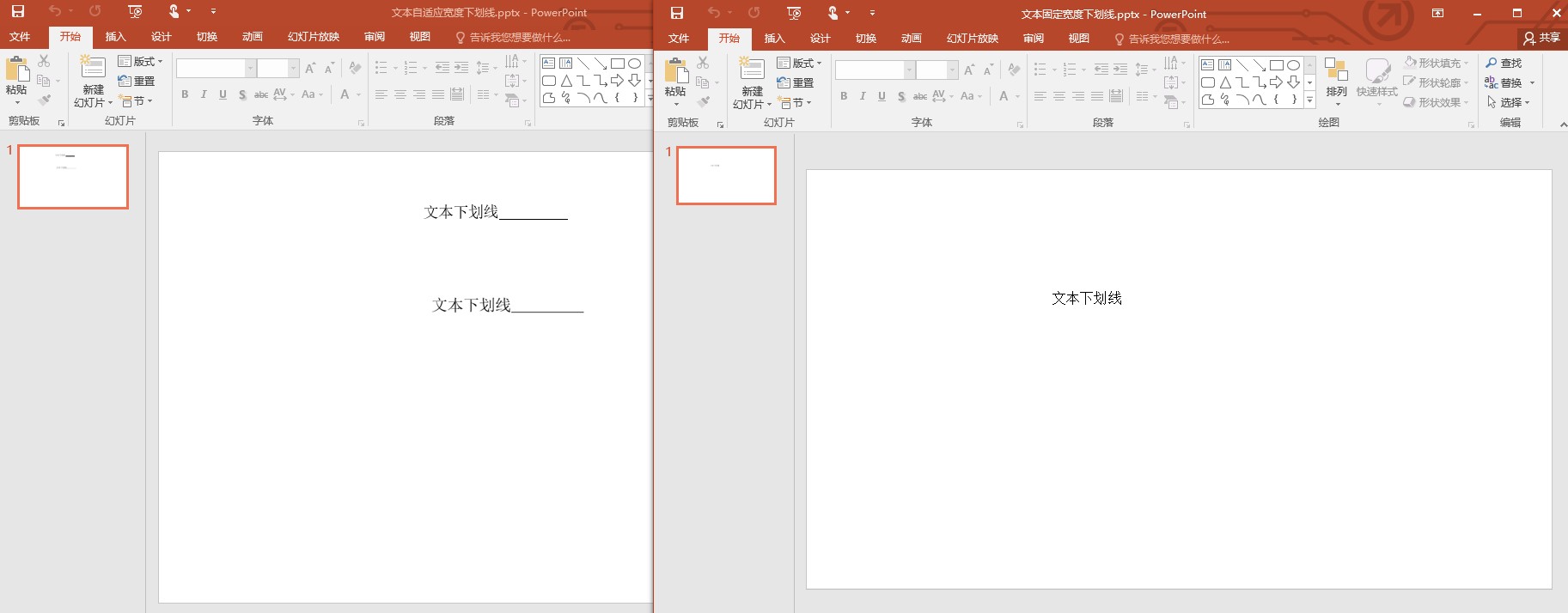The width and height of the screenshot is (1568, 613).
Task: Clear all formatting in 自适应宽度 window
Action: pyautogui.click(x=355, y=68)
